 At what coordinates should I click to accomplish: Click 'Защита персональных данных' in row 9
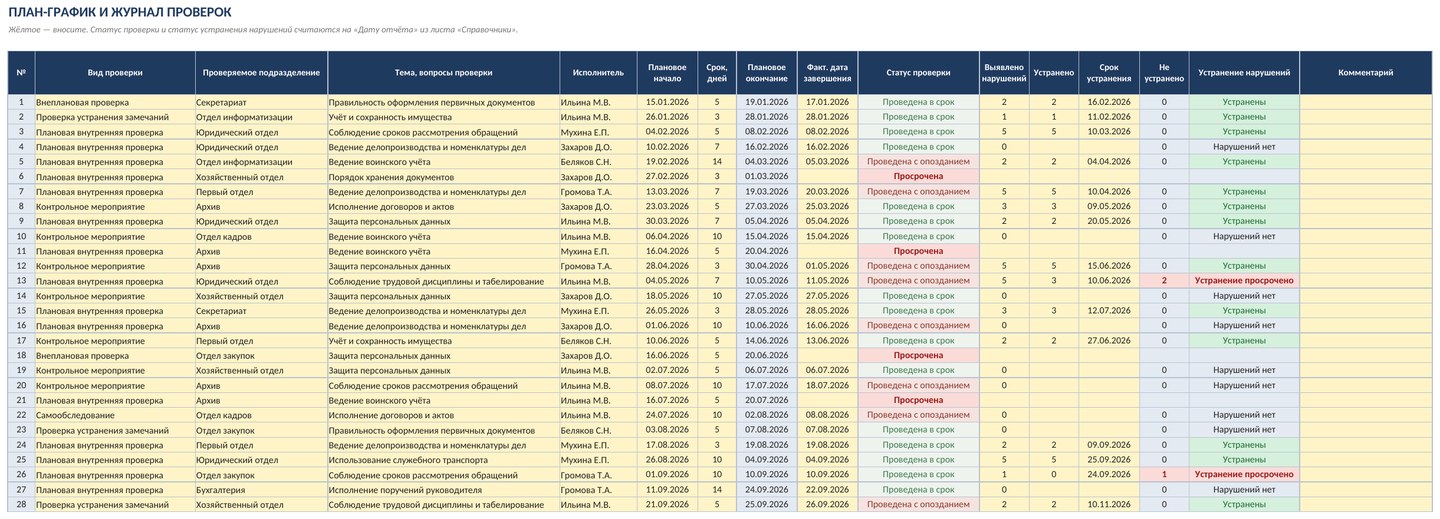click(443, 222)
